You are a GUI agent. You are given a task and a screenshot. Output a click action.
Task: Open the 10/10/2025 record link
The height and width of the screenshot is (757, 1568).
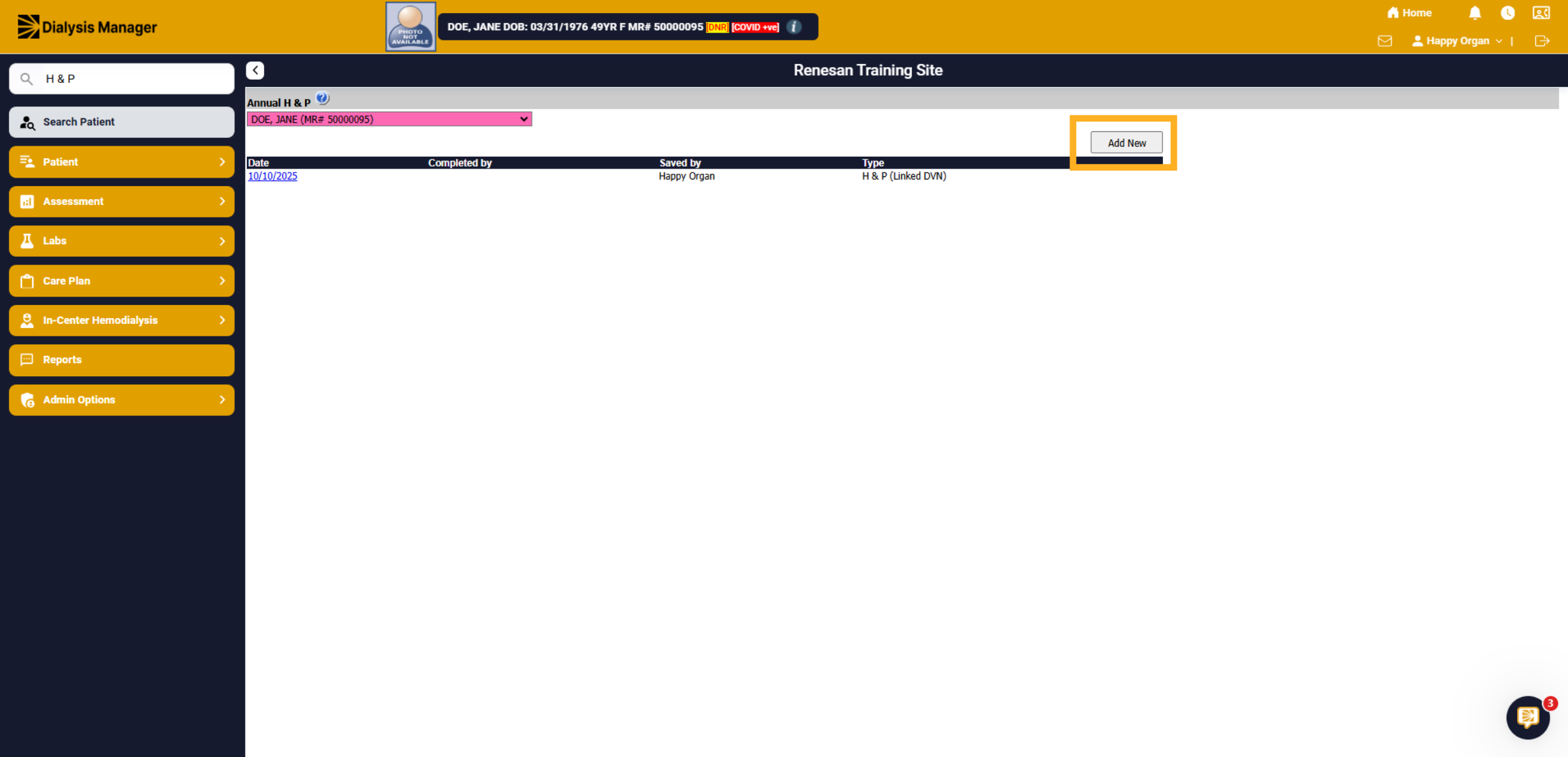272,176
